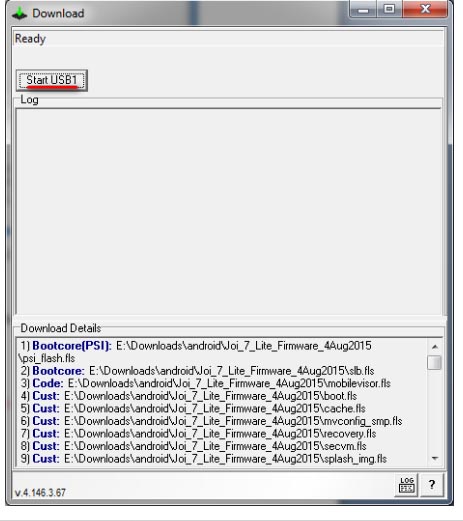Open the LOG file icon button
This screenshot has width=463, height=521.
406,485
